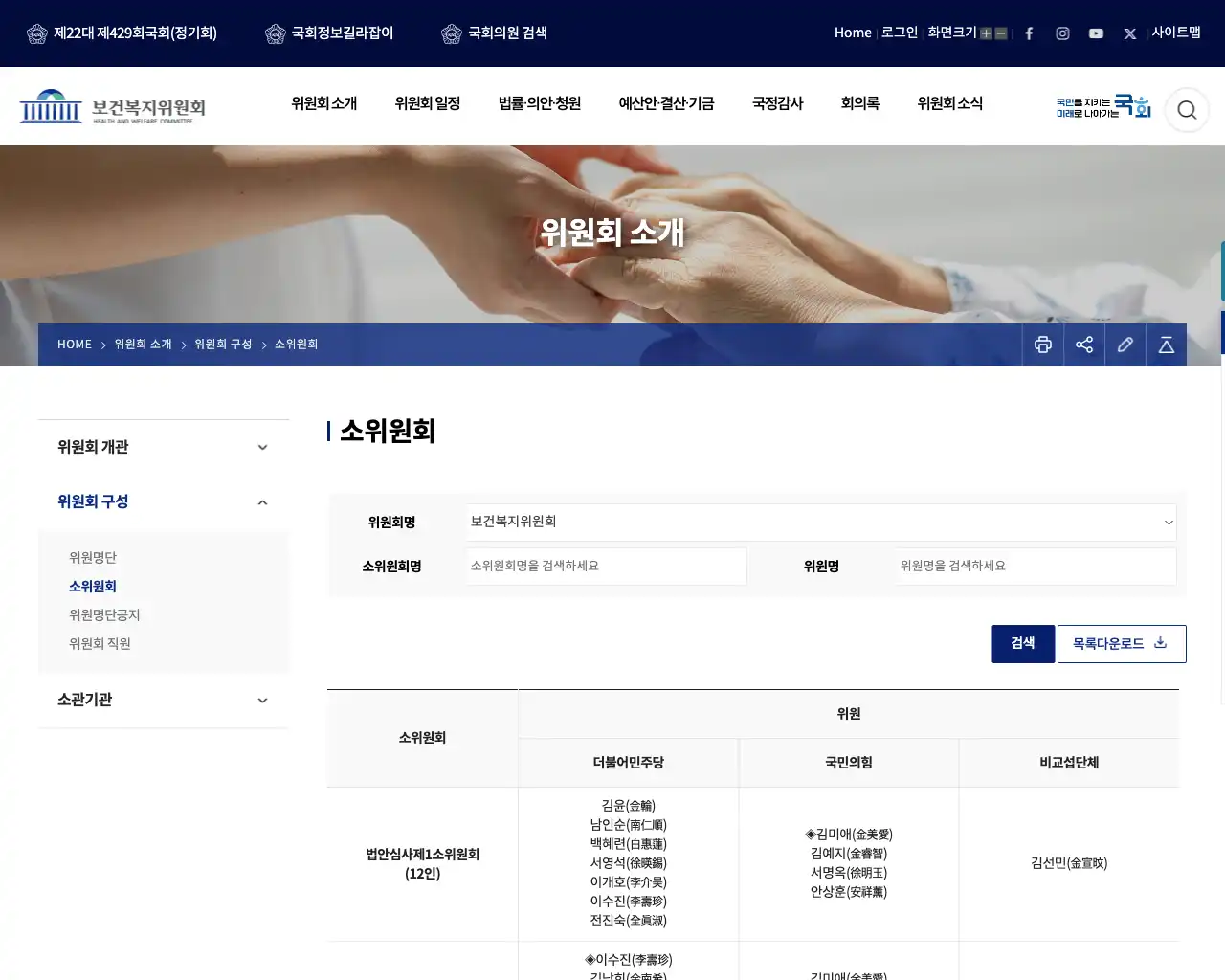The width and height of the screenshot is (1225, 980).
Task: Expand the 위원회 개관 sidebar section
Action: pos(164,447)
